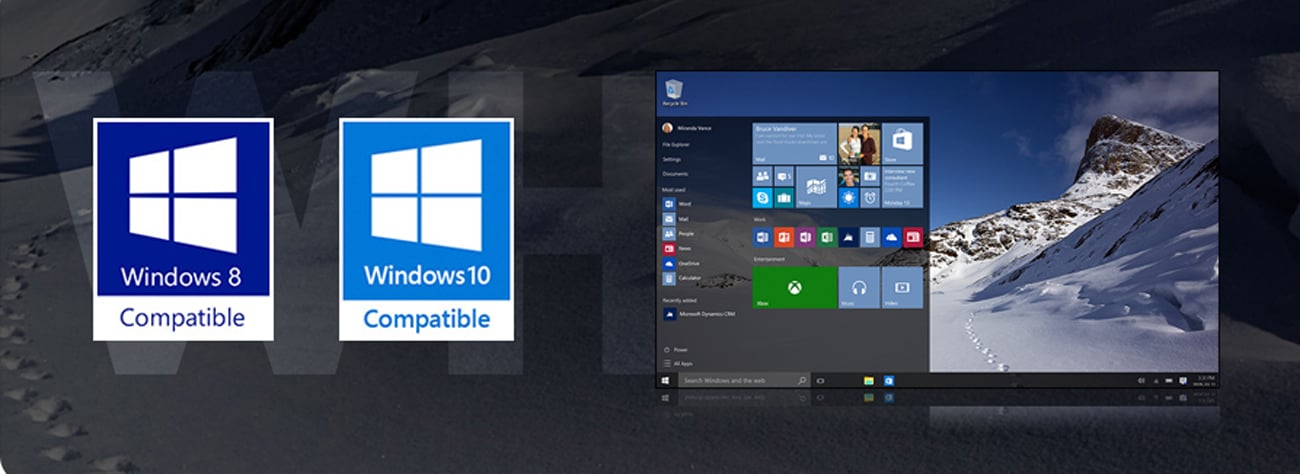This screenshot has width=1300, height=474.
Task: Open Settings from the Start menu
Action: tap(672, 159)
